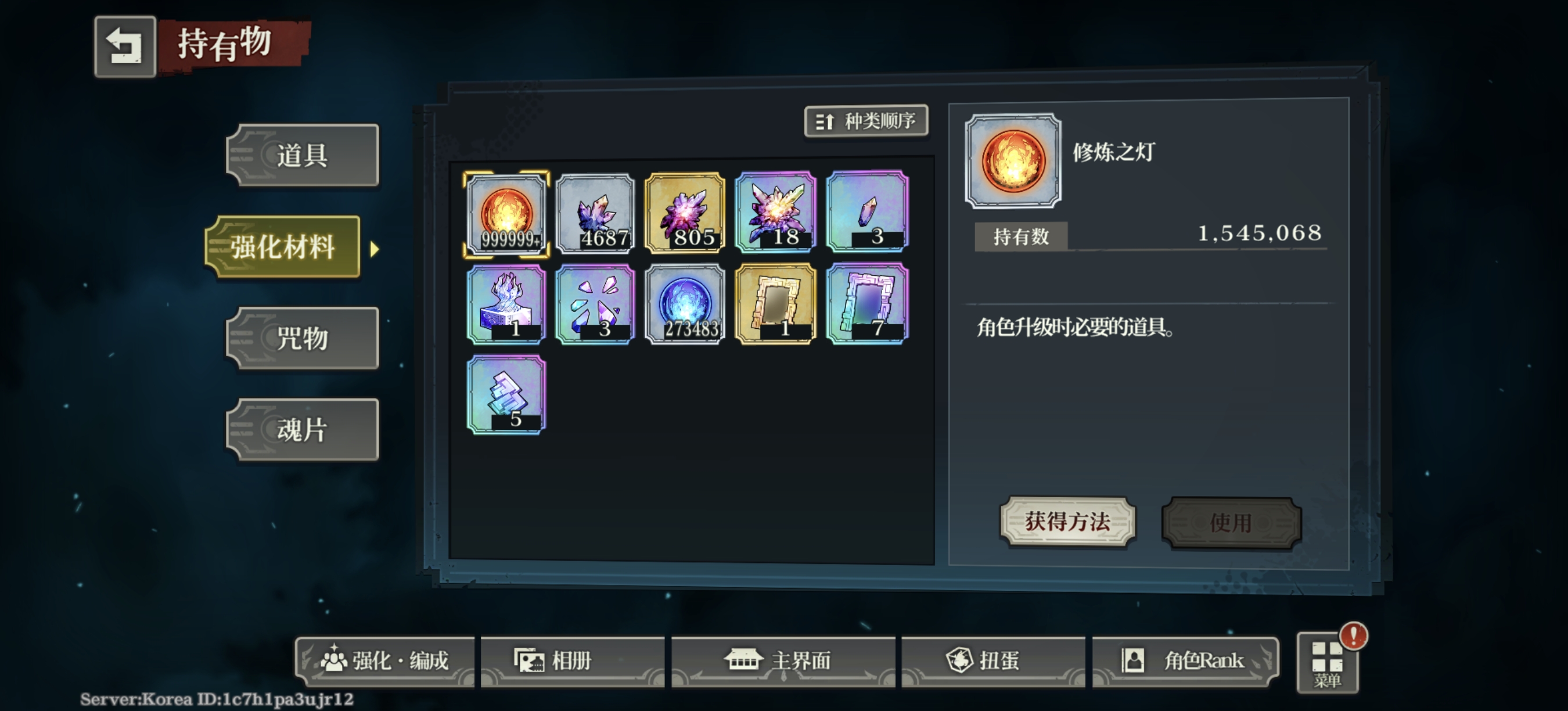
Task: Go to 扭蛋 gacha screen
Action: [x=994, y=661]
